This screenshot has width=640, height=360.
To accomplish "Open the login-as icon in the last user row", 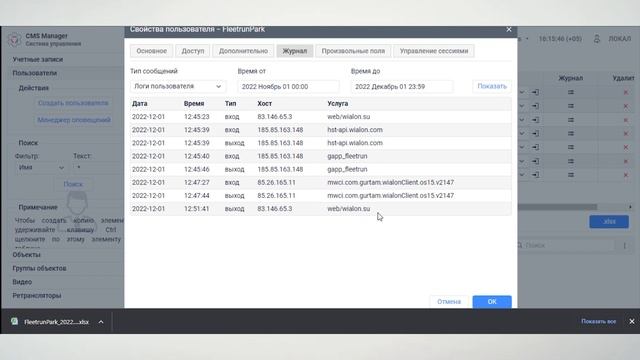I will click(x=535, y=175).
